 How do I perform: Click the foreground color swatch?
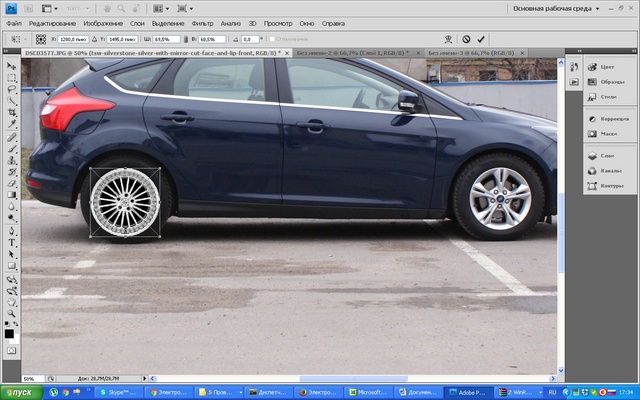click(9, 334)
